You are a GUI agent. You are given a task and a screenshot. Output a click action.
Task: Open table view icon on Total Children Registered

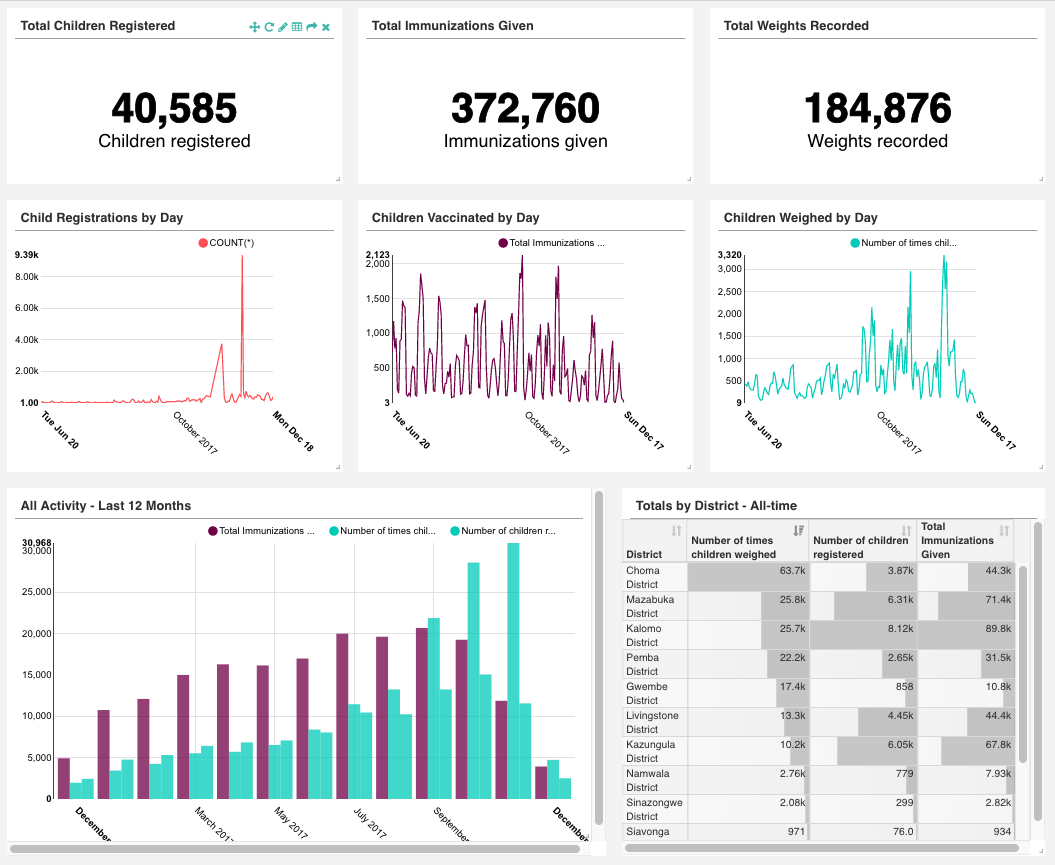(x=297, y=27)
